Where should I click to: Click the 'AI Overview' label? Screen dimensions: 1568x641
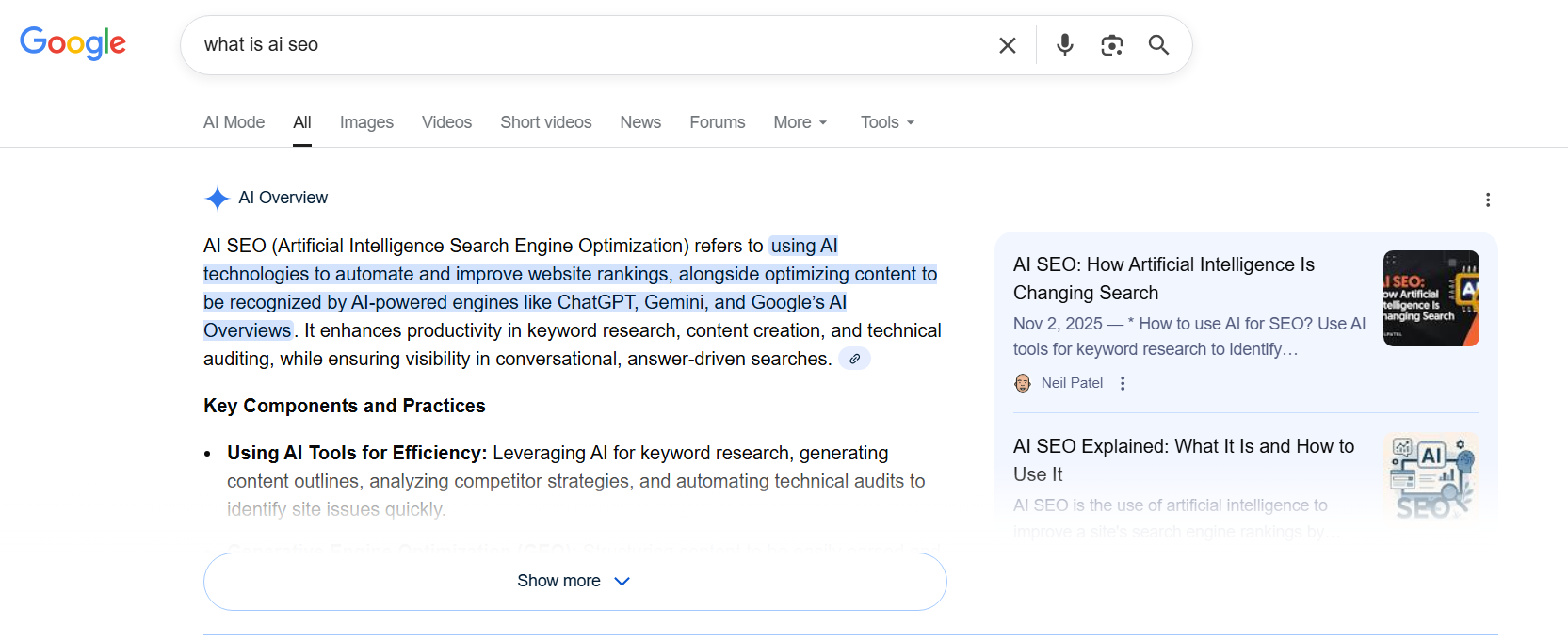pyautogui.click(x=283, y=198)
